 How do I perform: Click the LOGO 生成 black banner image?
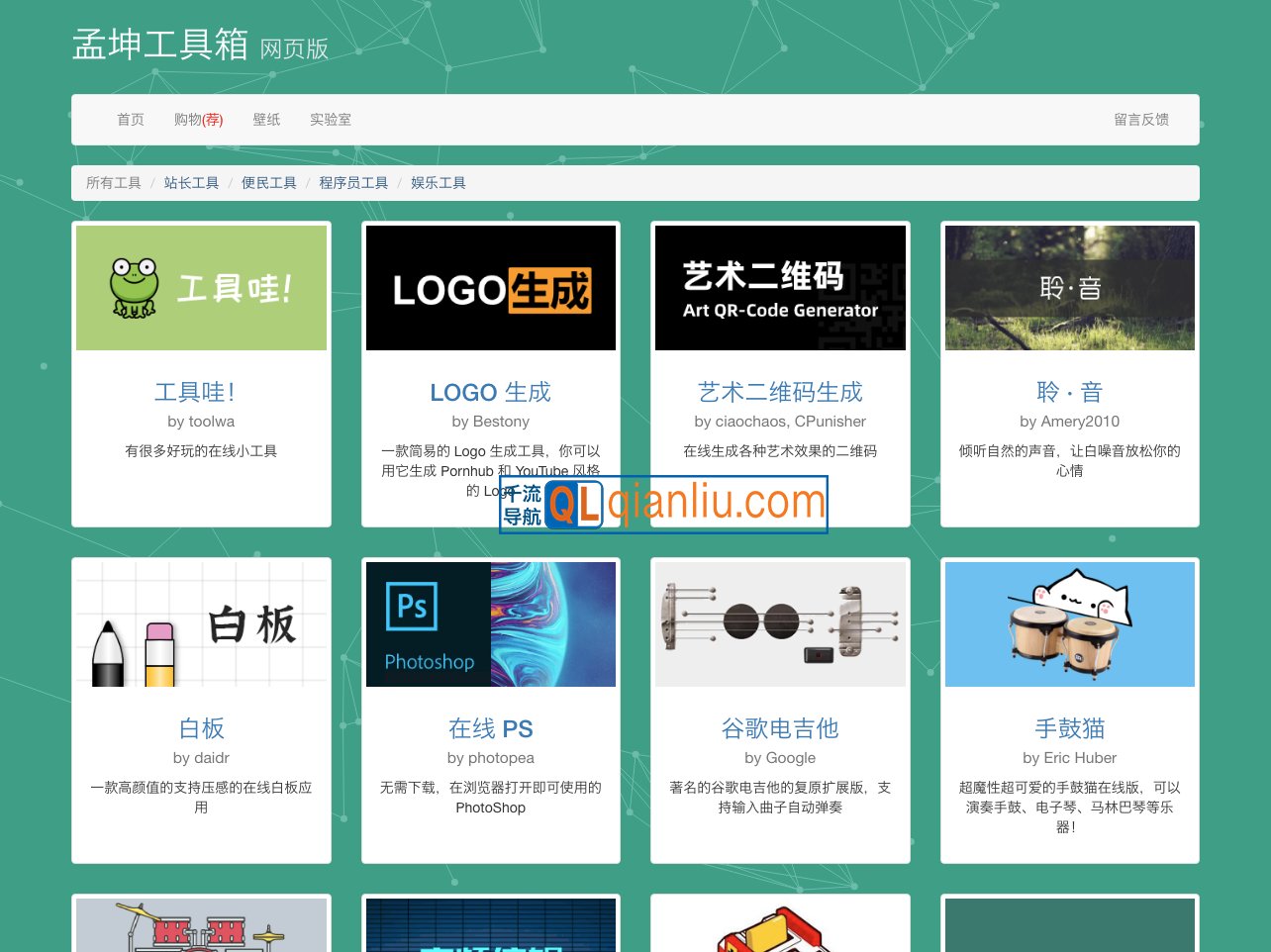pos(490,287)
